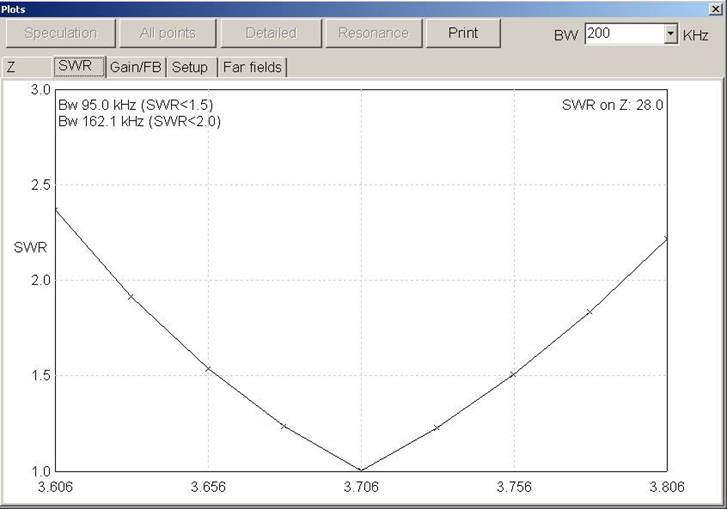Click the Resonance button
Screen dimensions: 727x509
tap(374, 33)
